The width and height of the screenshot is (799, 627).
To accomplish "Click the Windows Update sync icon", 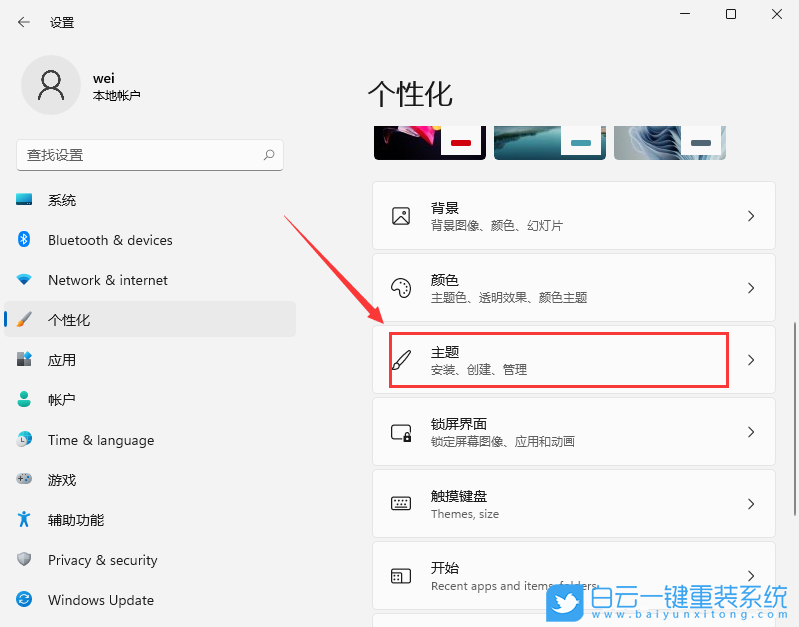I will pos(24,599).
